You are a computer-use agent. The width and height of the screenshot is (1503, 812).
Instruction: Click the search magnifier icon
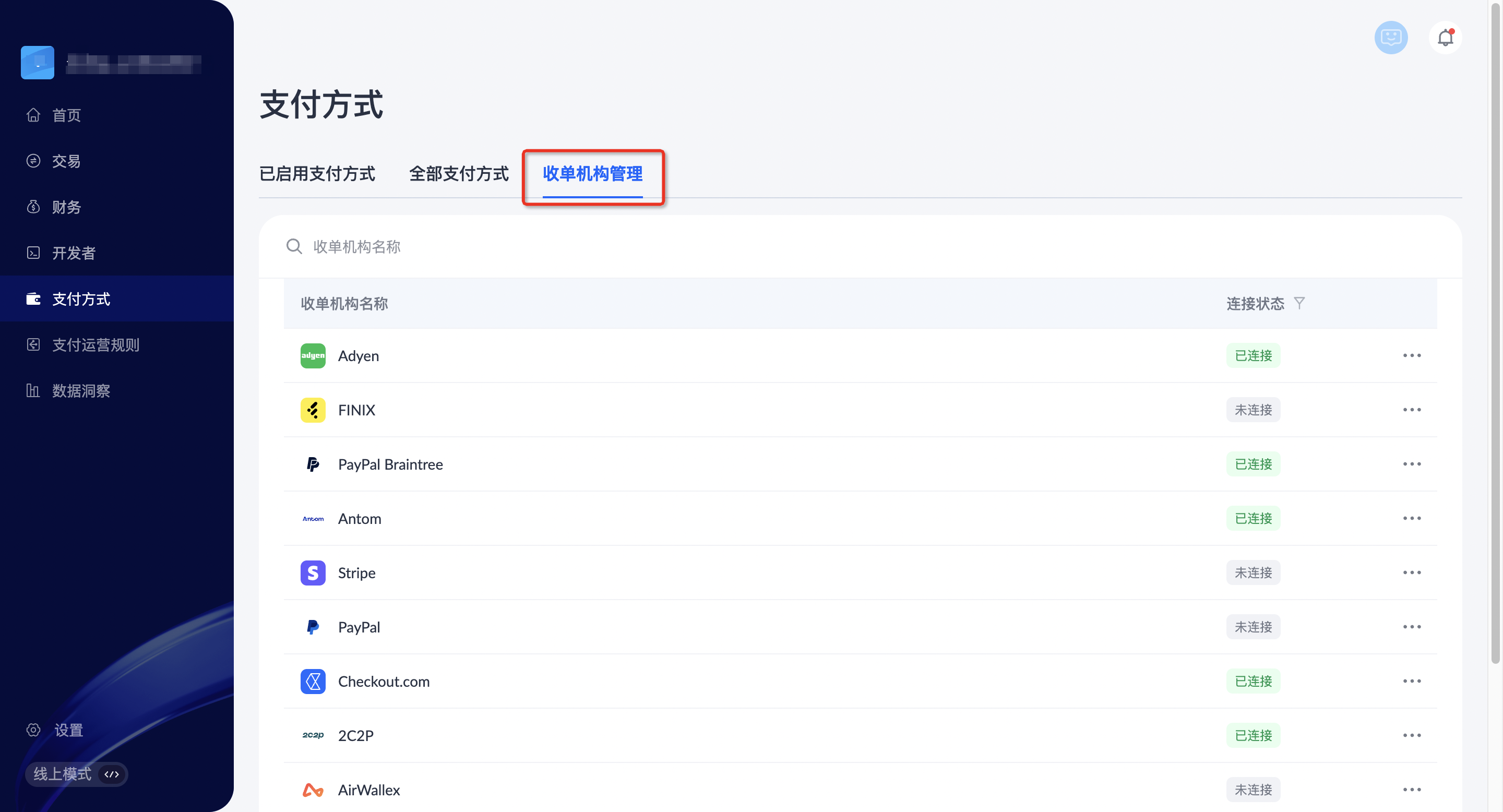294,247
